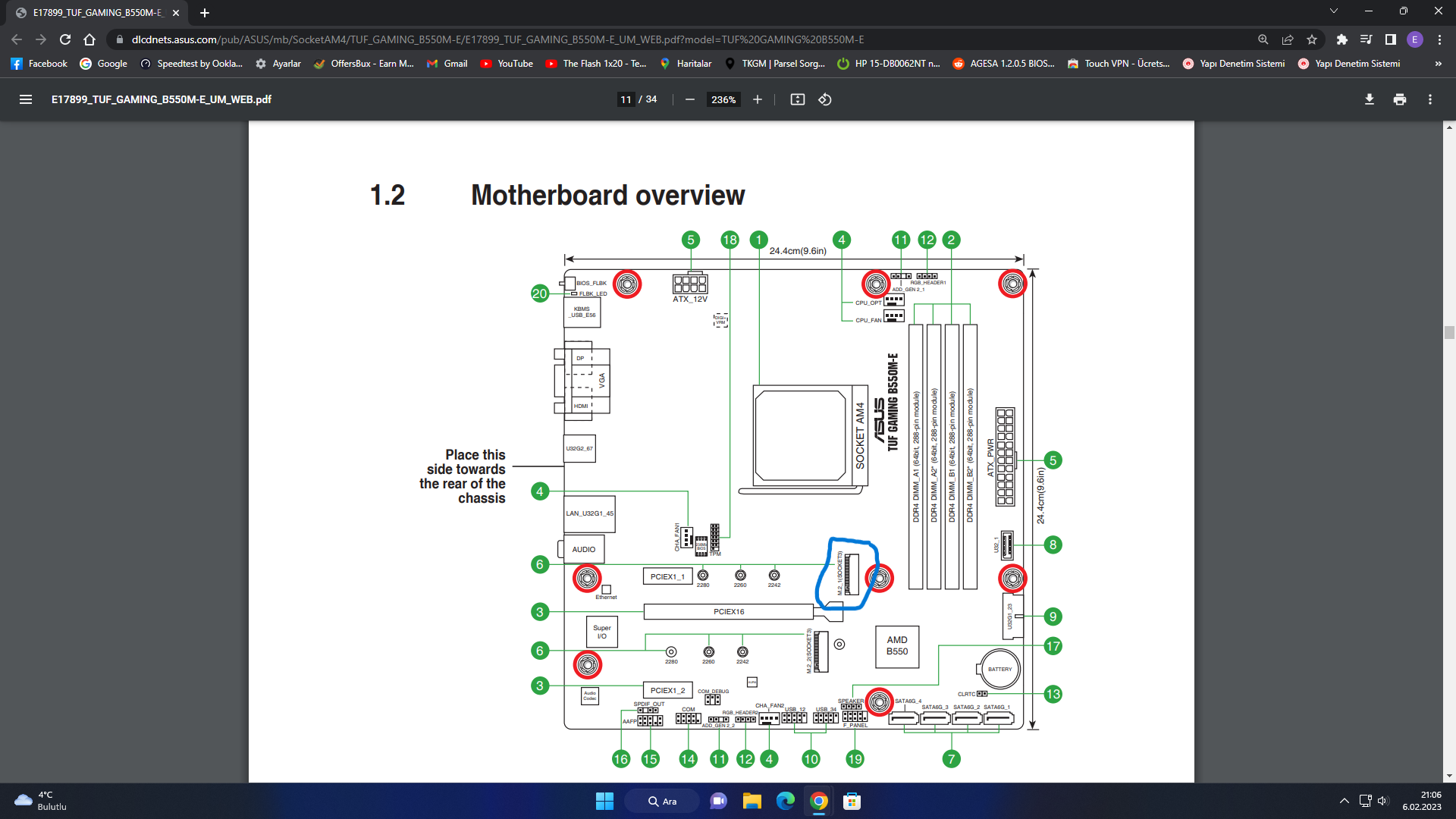Toggle the browser side panel
This screenshot has width=1456, height=819.
1391,39
